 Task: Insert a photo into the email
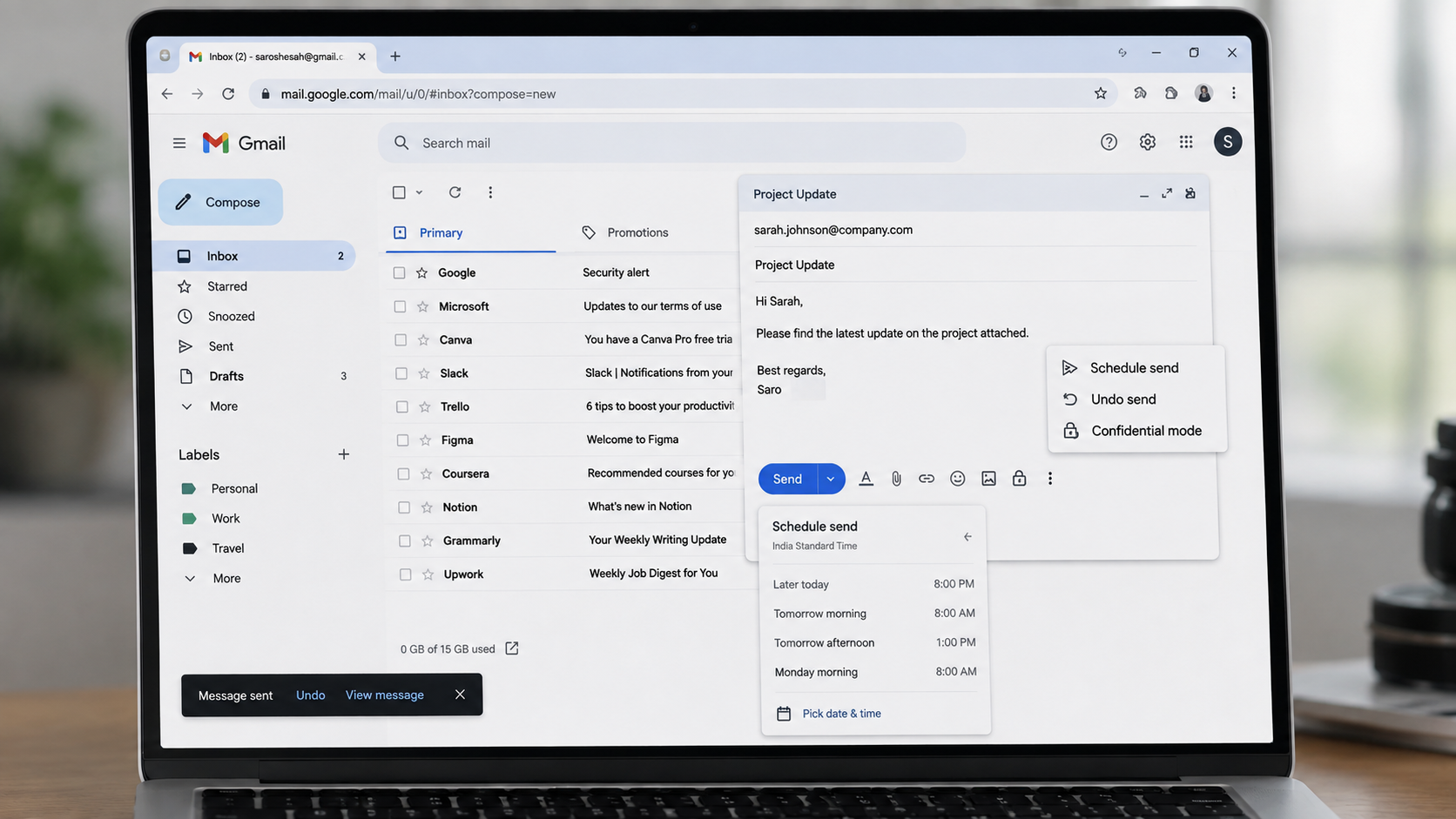[988, 479]
